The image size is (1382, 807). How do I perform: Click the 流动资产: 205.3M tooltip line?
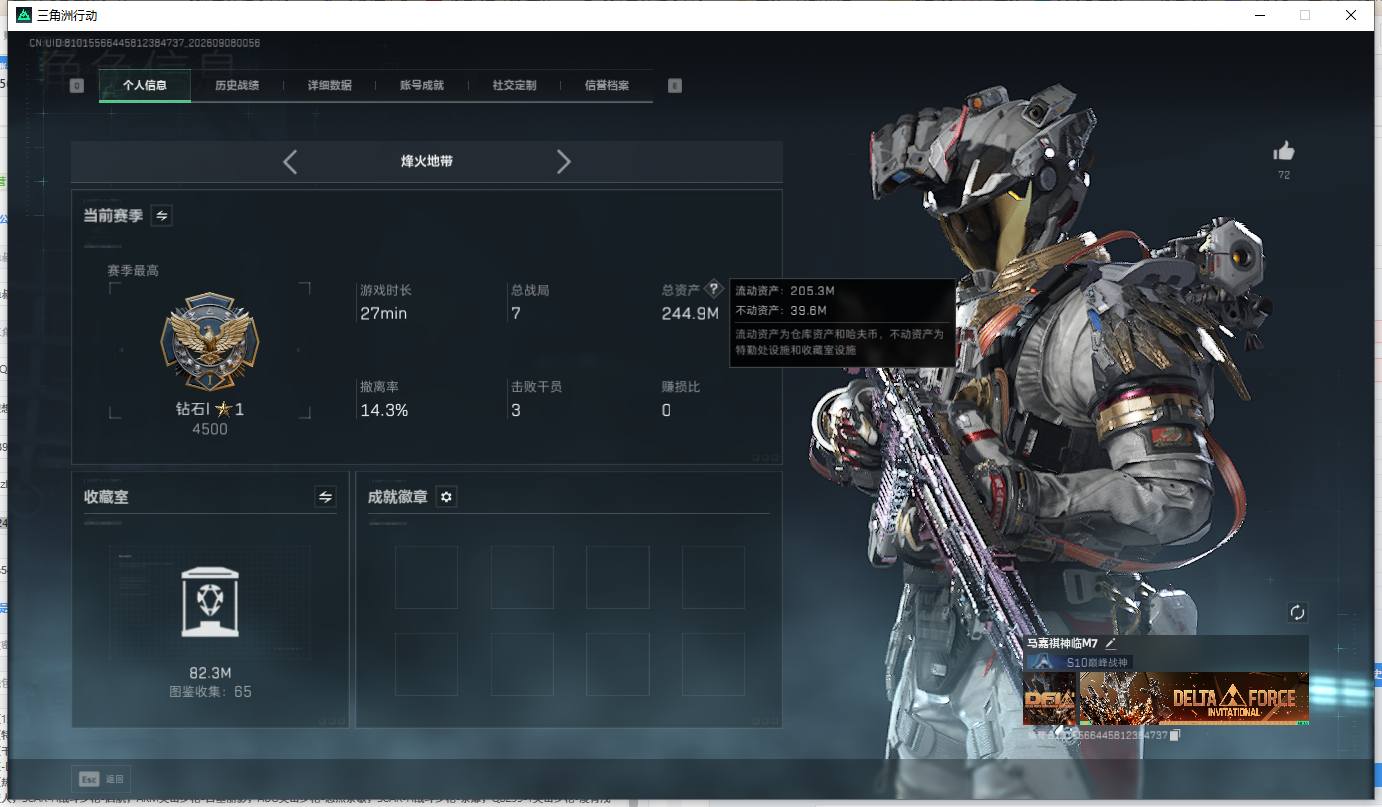pos(785,291)
